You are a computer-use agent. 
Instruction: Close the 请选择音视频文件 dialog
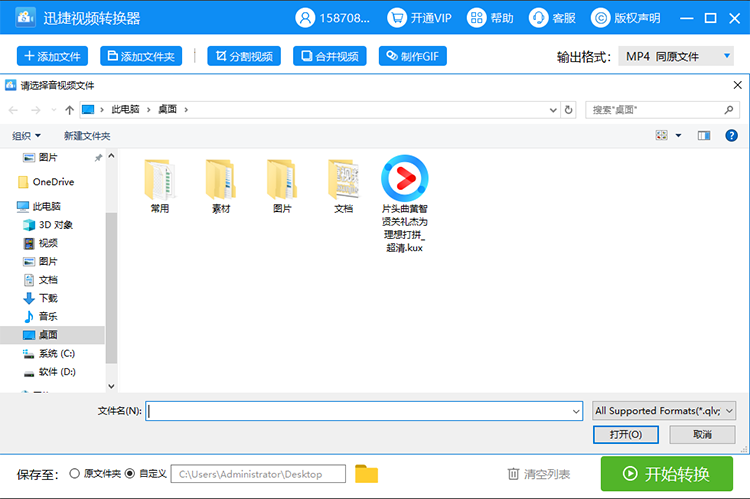(x=738, y=85)
